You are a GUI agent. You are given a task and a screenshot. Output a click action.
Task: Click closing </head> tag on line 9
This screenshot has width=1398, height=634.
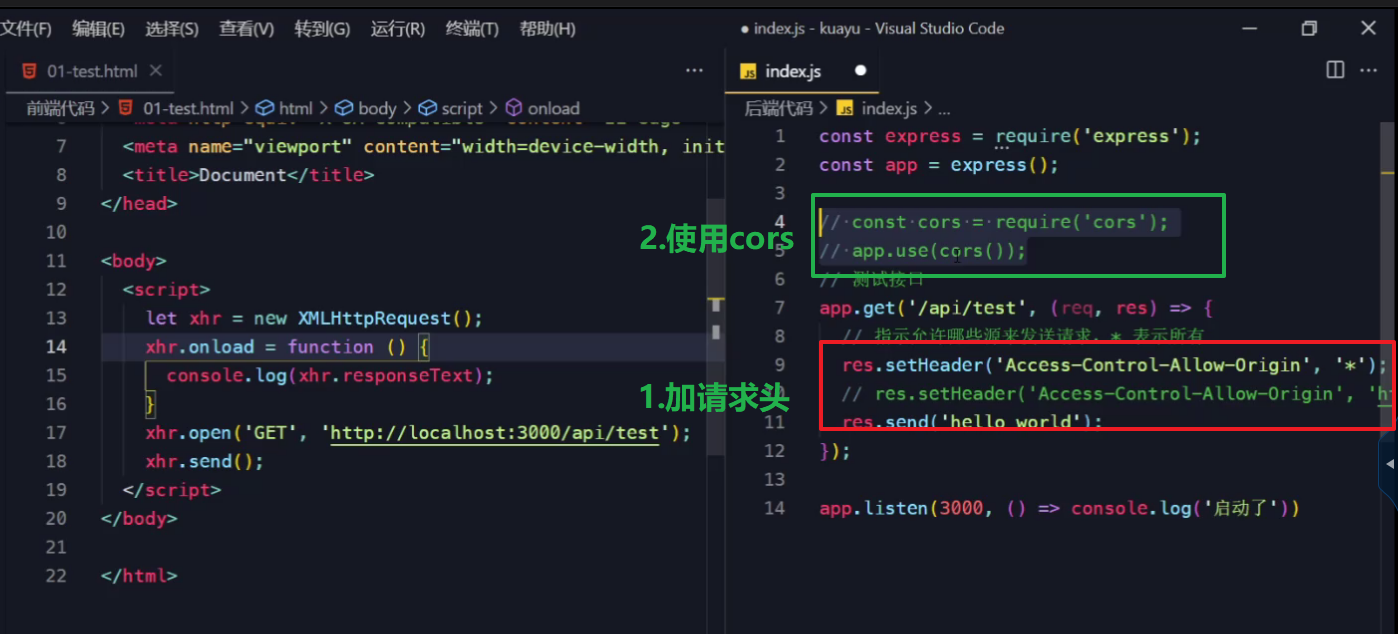click(139, 204)
